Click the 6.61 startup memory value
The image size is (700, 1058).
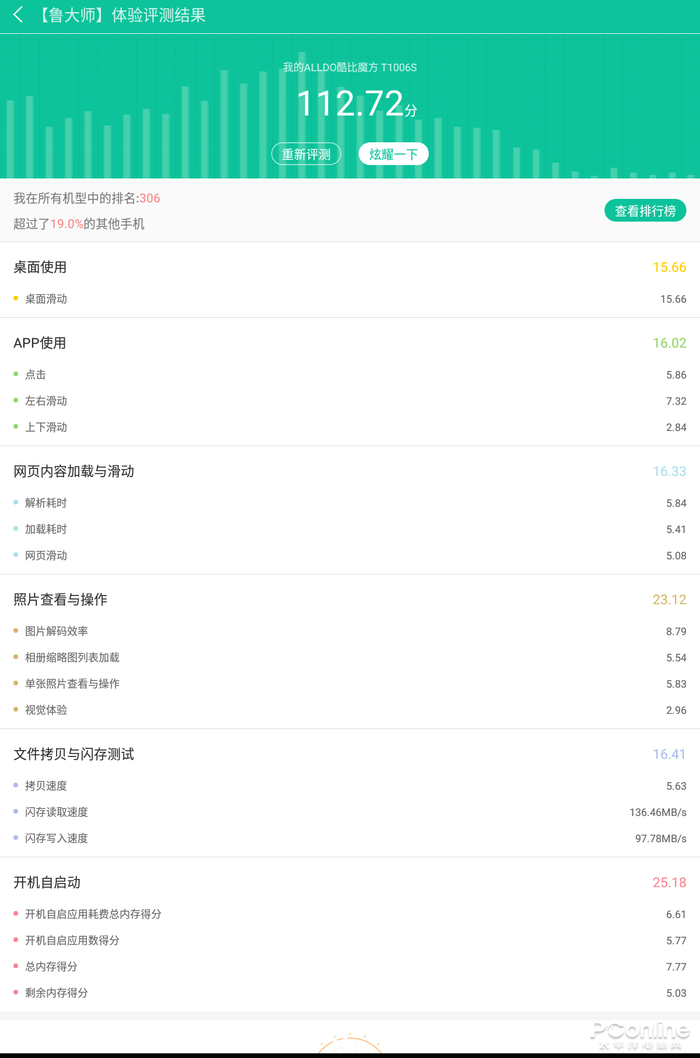click(676, 914)
